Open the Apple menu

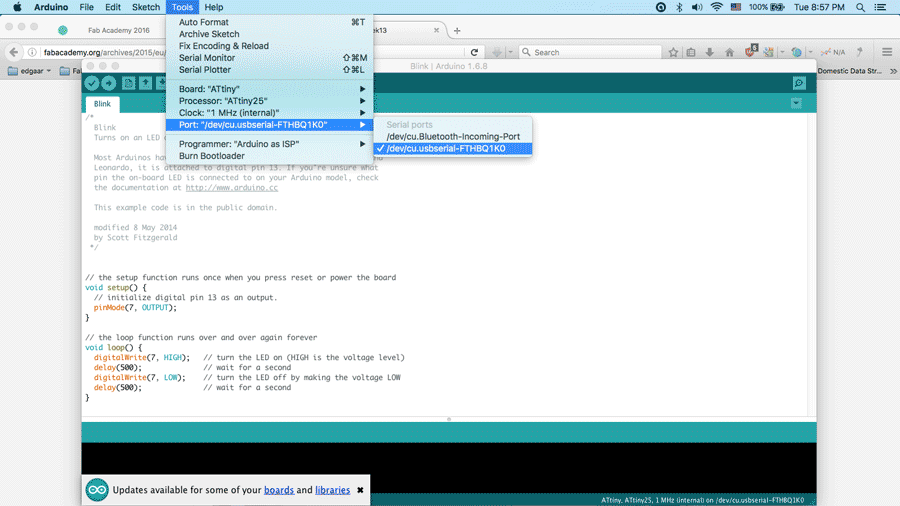click(x=17, y=7)
